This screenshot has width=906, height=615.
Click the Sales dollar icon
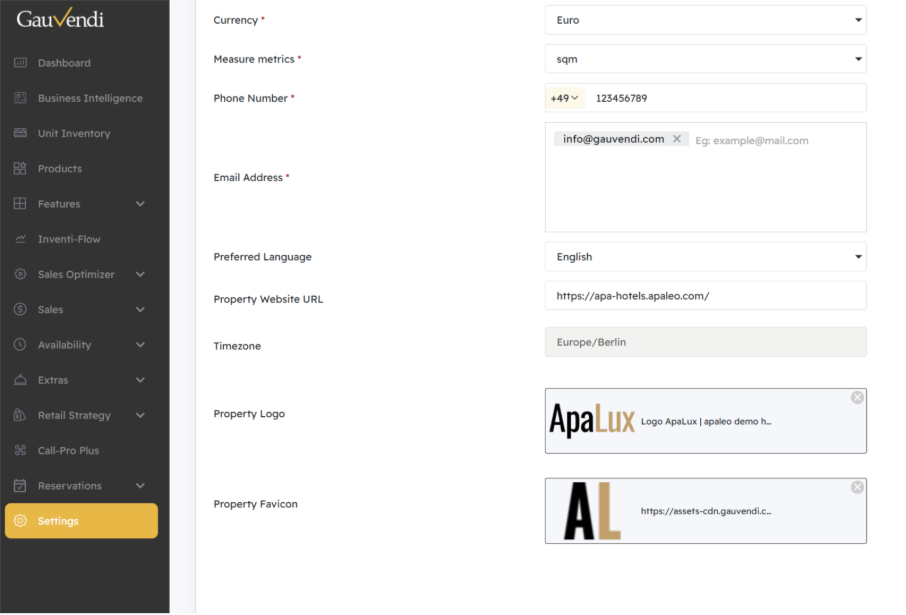point(20,309)
